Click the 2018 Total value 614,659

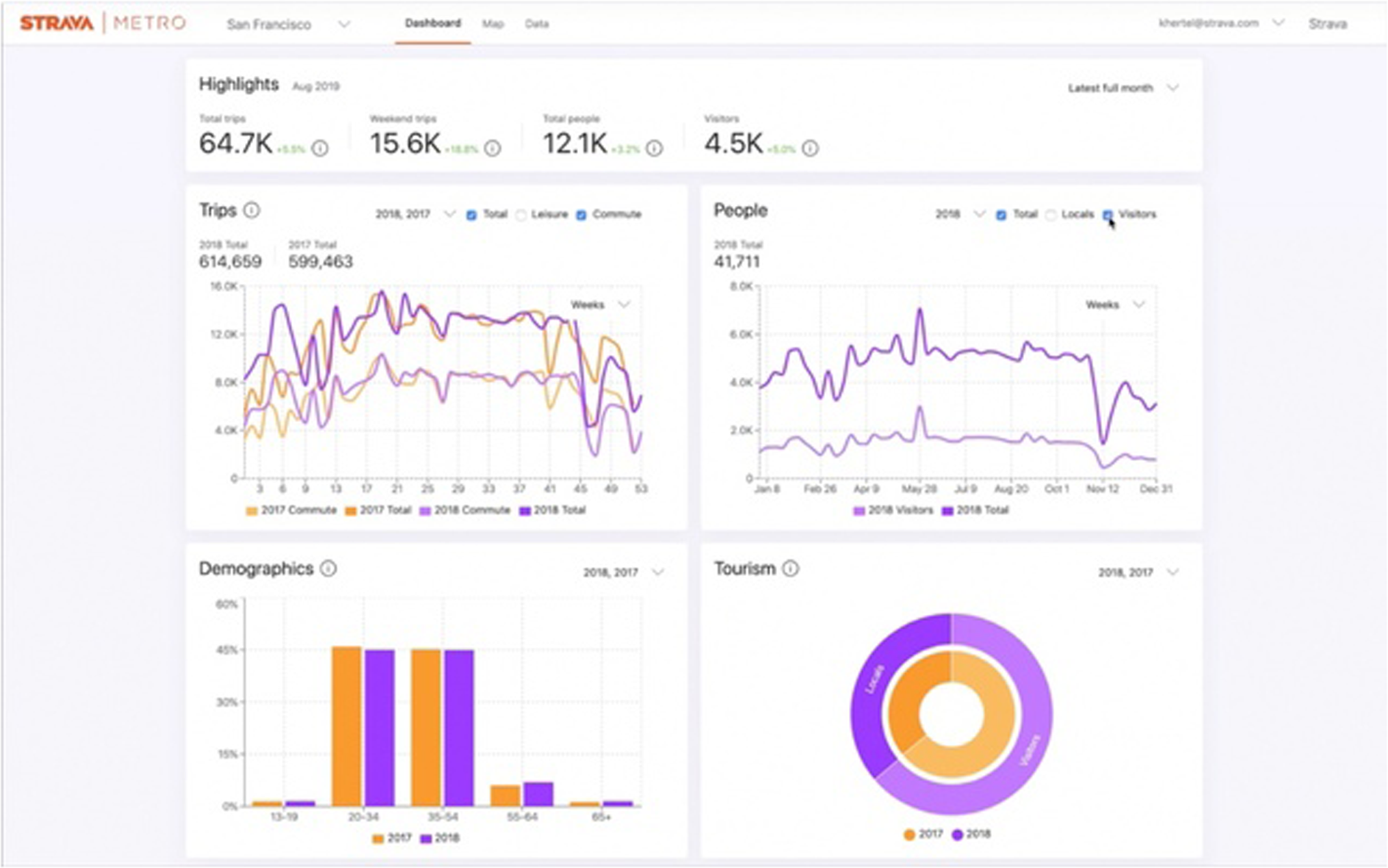[230, 262]
